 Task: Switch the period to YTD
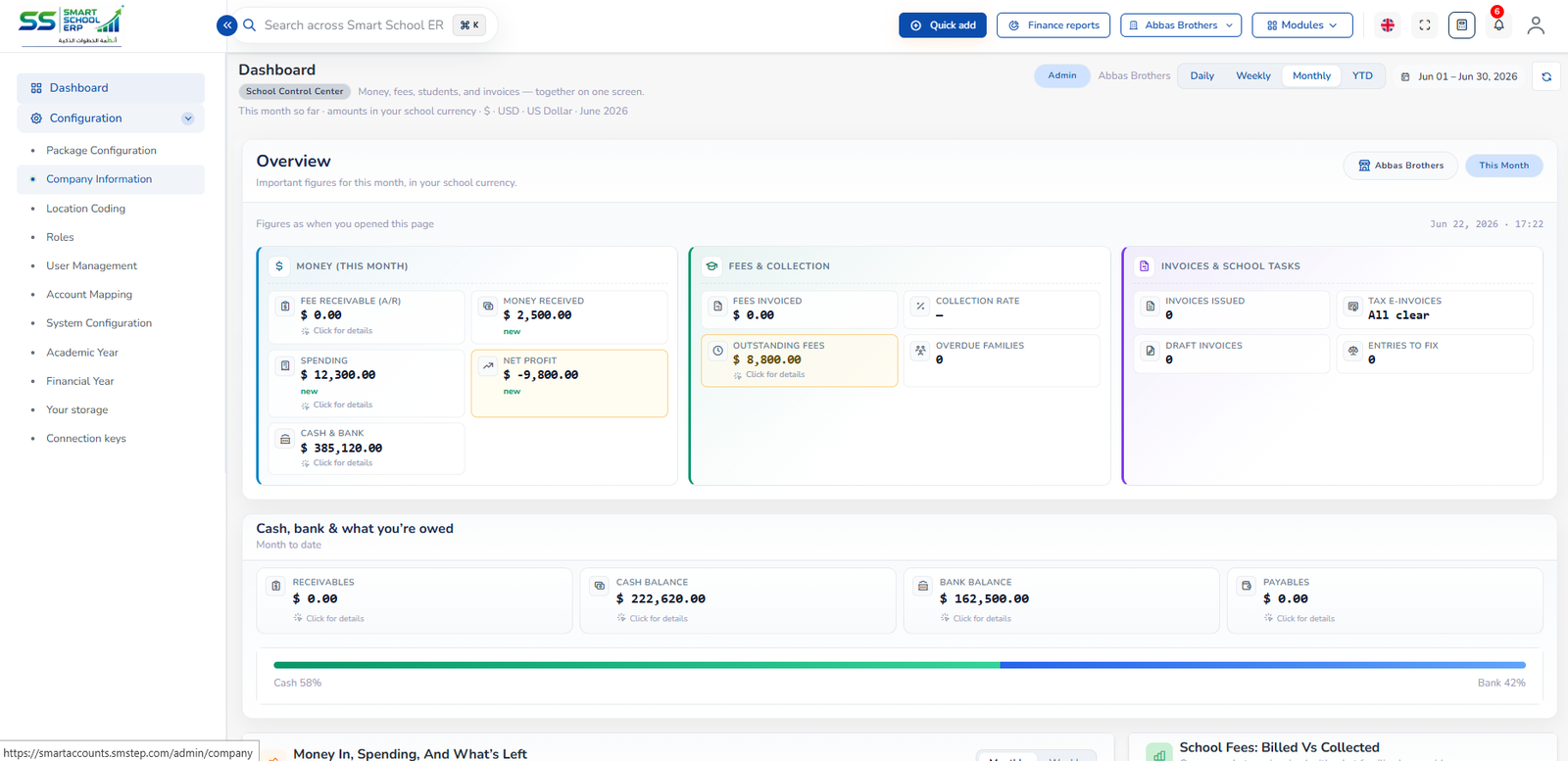1362,76
